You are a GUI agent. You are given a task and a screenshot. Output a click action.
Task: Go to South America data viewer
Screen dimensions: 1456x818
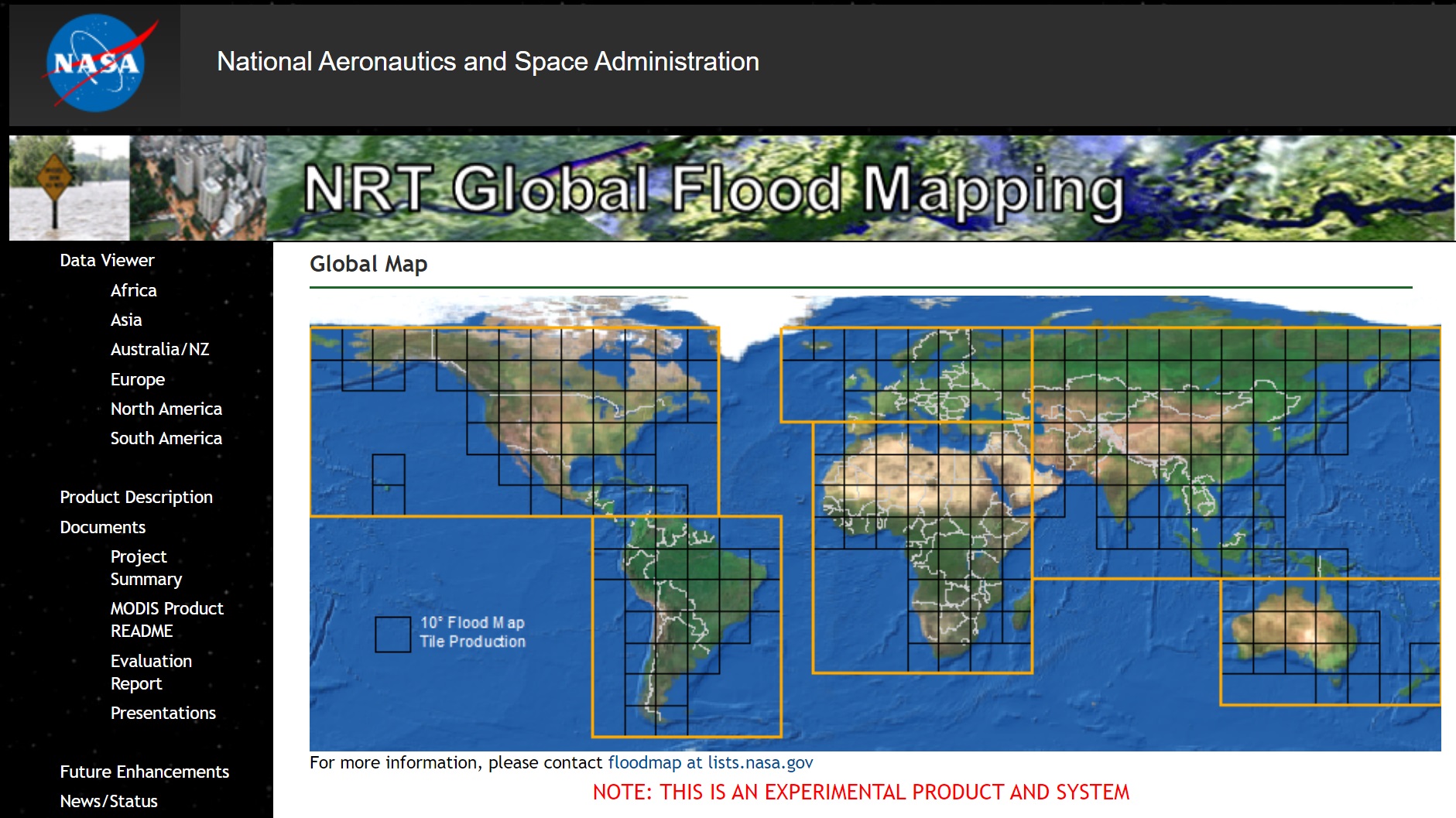click(x=166, y=438)
